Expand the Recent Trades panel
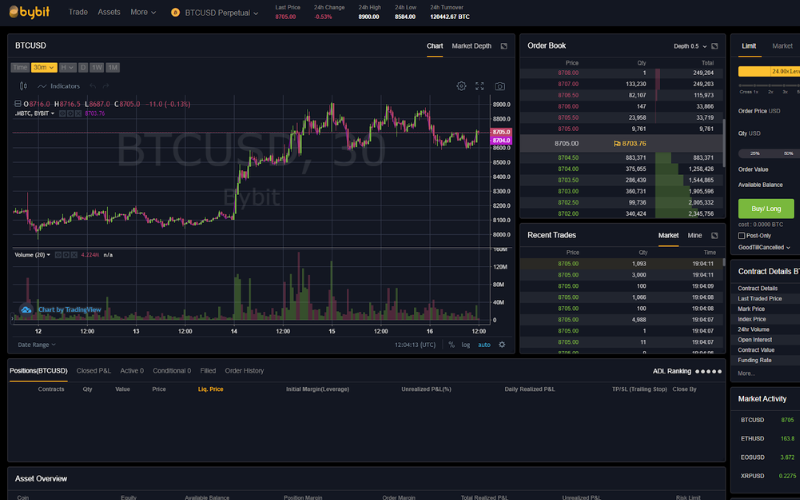The width and height of the screenshot is (800, 500). [x=714, y=235]
